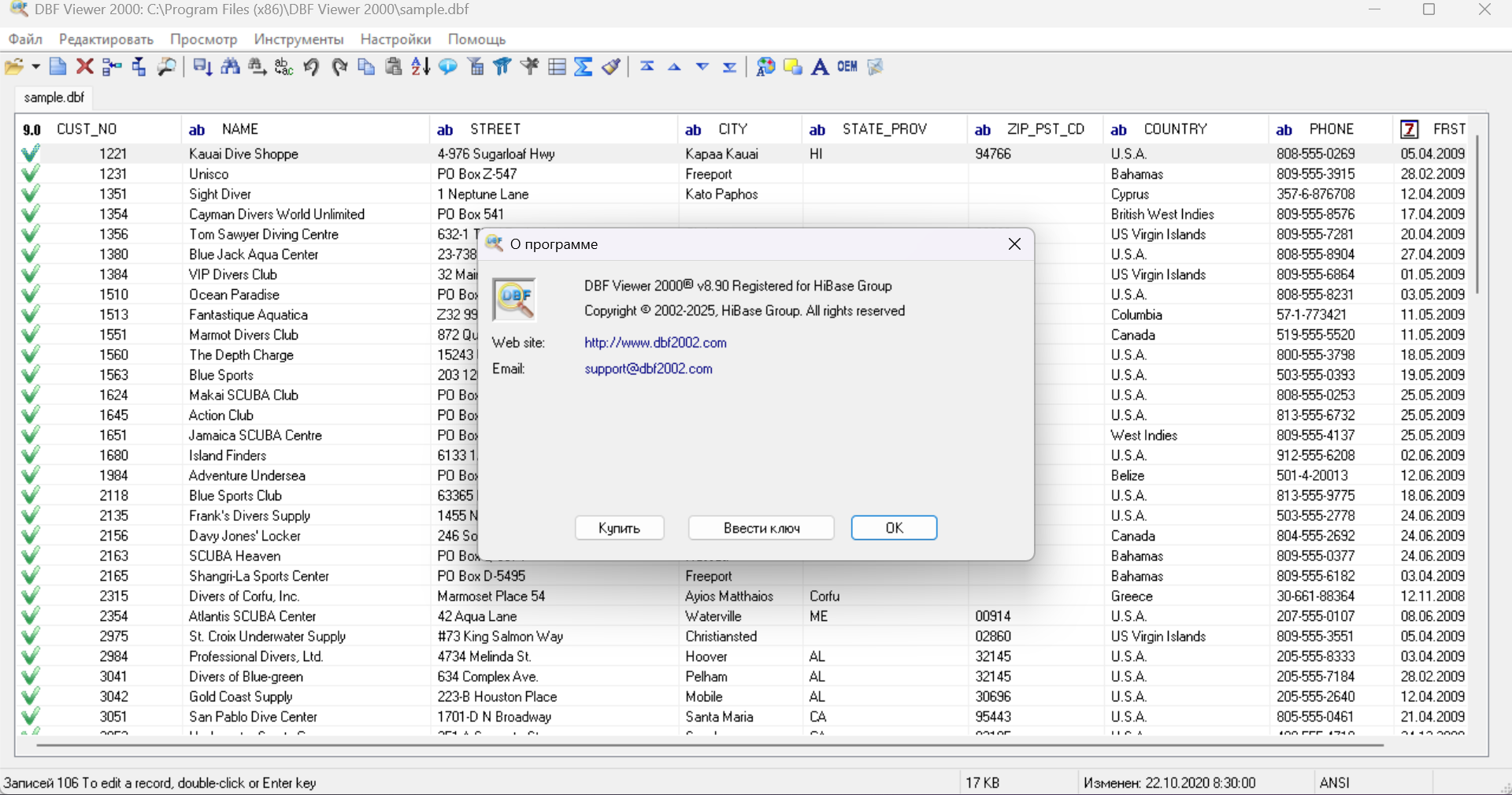
Task: Toggle the checkmark on record 1221
Action: 30,154
